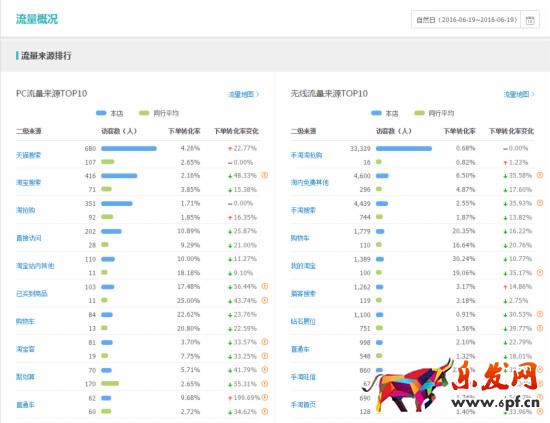Open the 手淘首页 source link
Image resolution: width=550 pixels, height=423 pixels.
pyautogui.click(x=303, y=404)
